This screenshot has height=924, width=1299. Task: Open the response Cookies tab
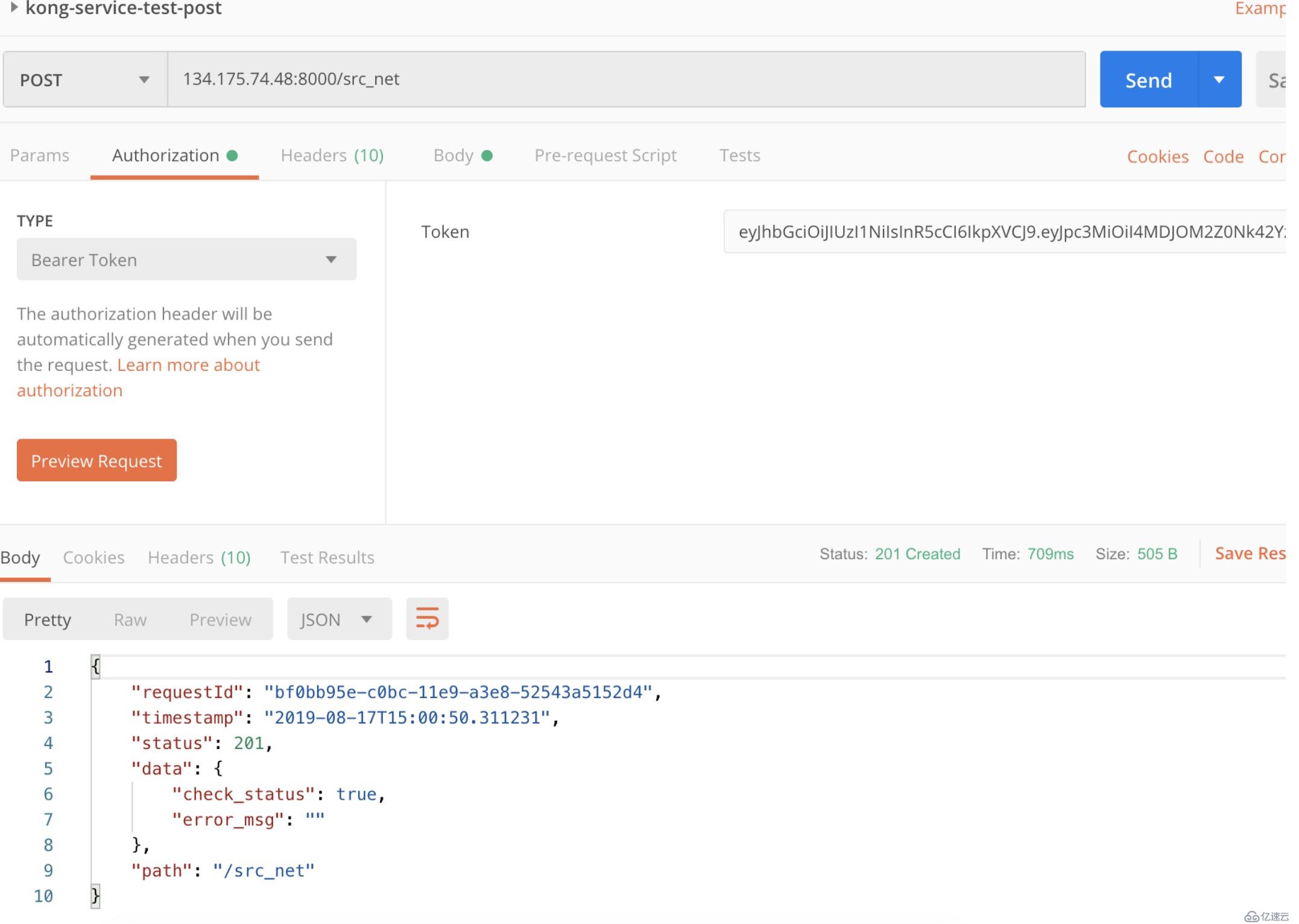[x=93, y=557]
